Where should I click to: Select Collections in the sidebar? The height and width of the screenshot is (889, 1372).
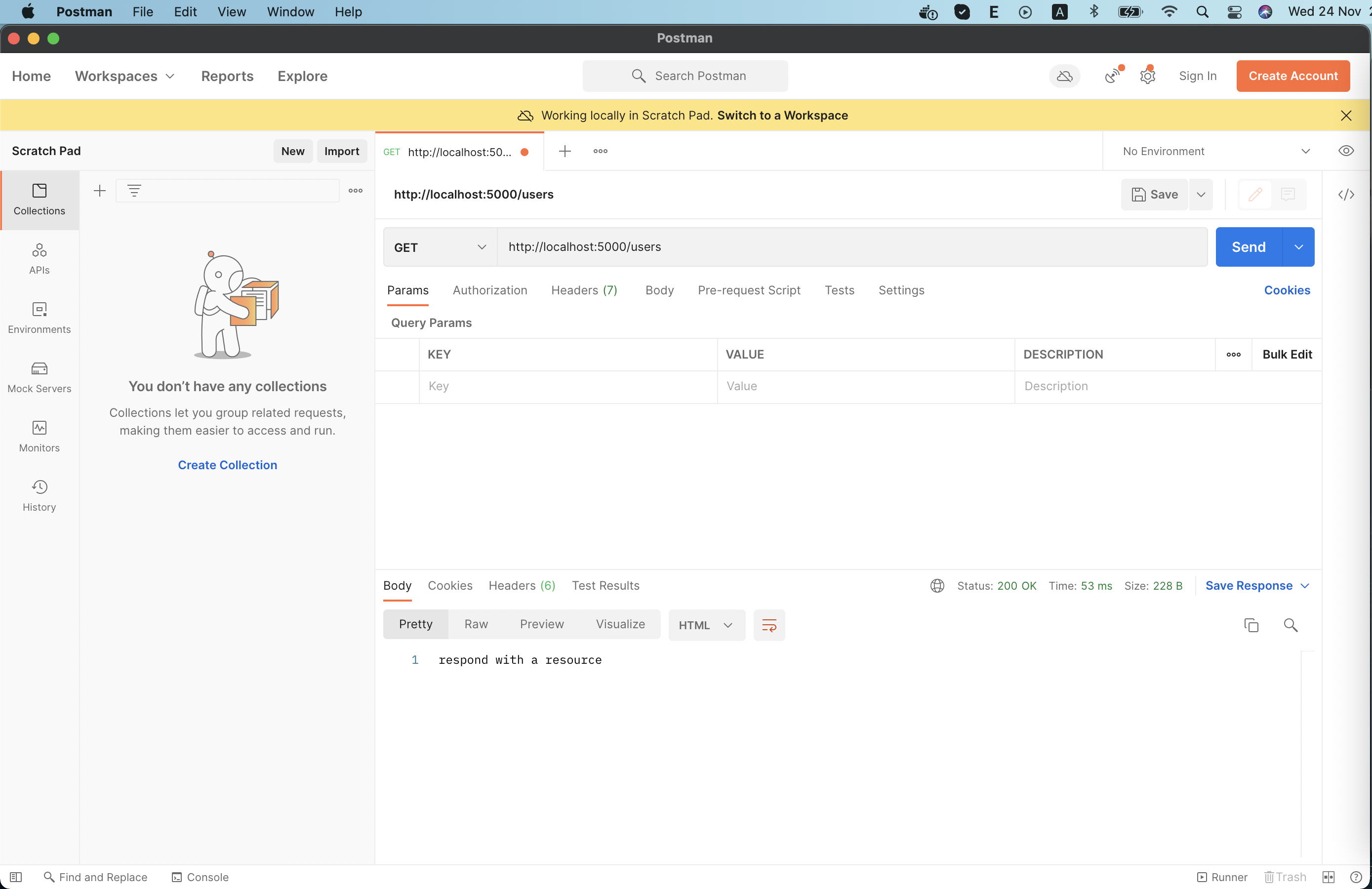tap(39, 200)
